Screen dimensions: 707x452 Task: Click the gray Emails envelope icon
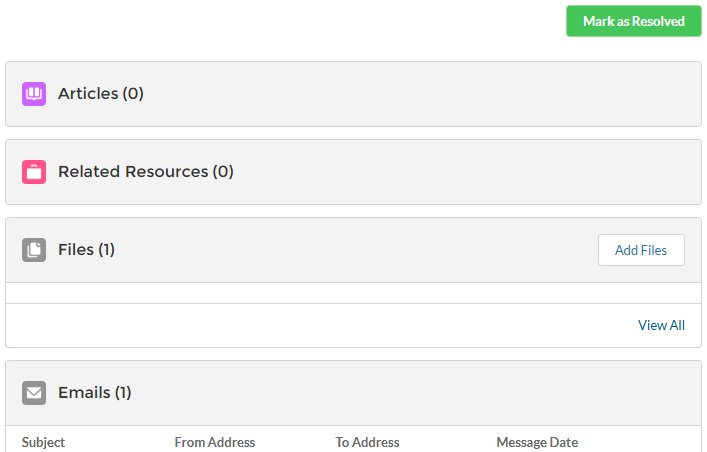[34, 393]
